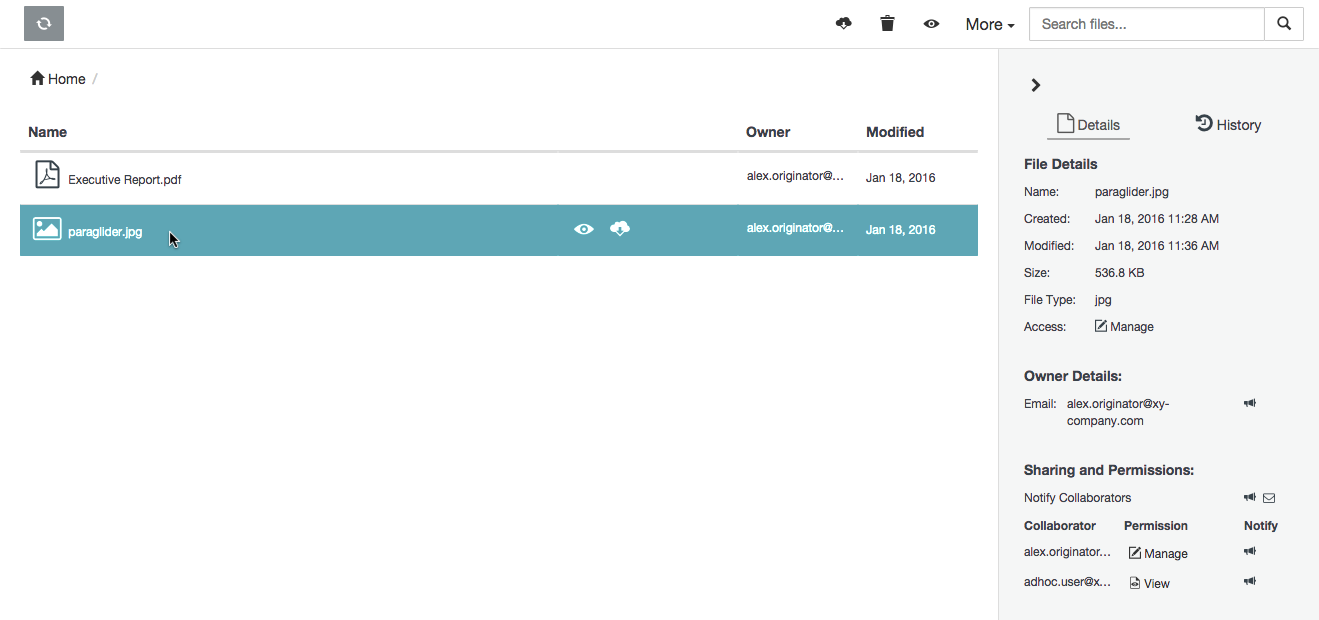Image resolution: width=1319 pixels, height=620 pixels.
Task: Open the Executive Report.pdf file
Action: click(x=124, y=180)
